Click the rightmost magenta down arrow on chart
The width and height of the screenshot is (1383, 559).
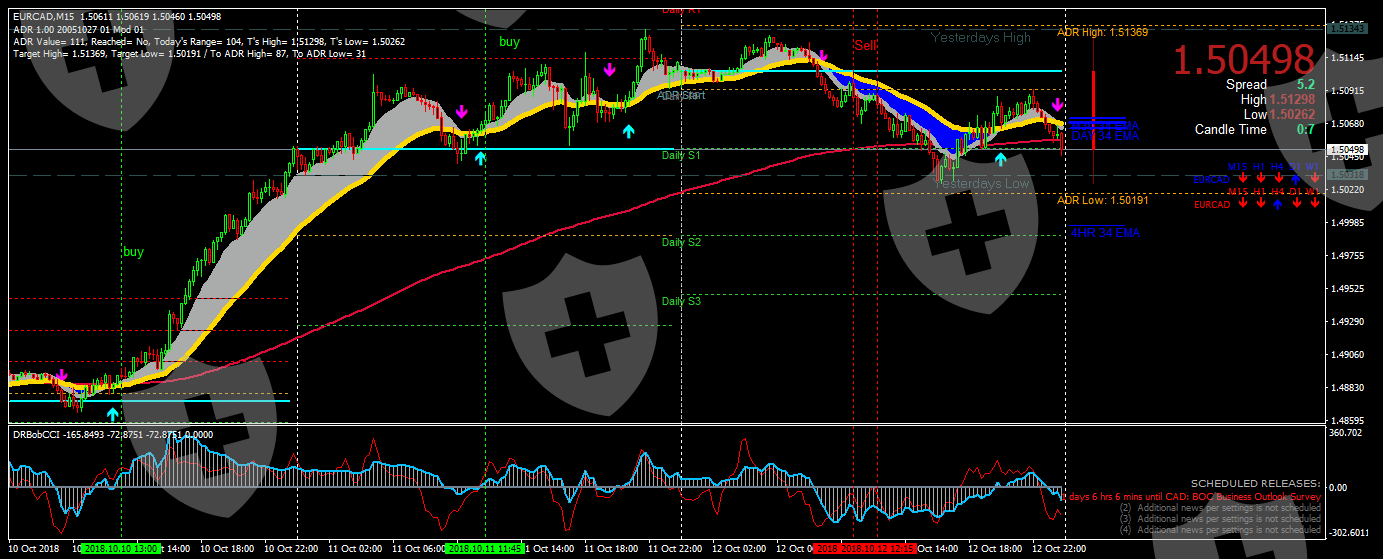1057,104
